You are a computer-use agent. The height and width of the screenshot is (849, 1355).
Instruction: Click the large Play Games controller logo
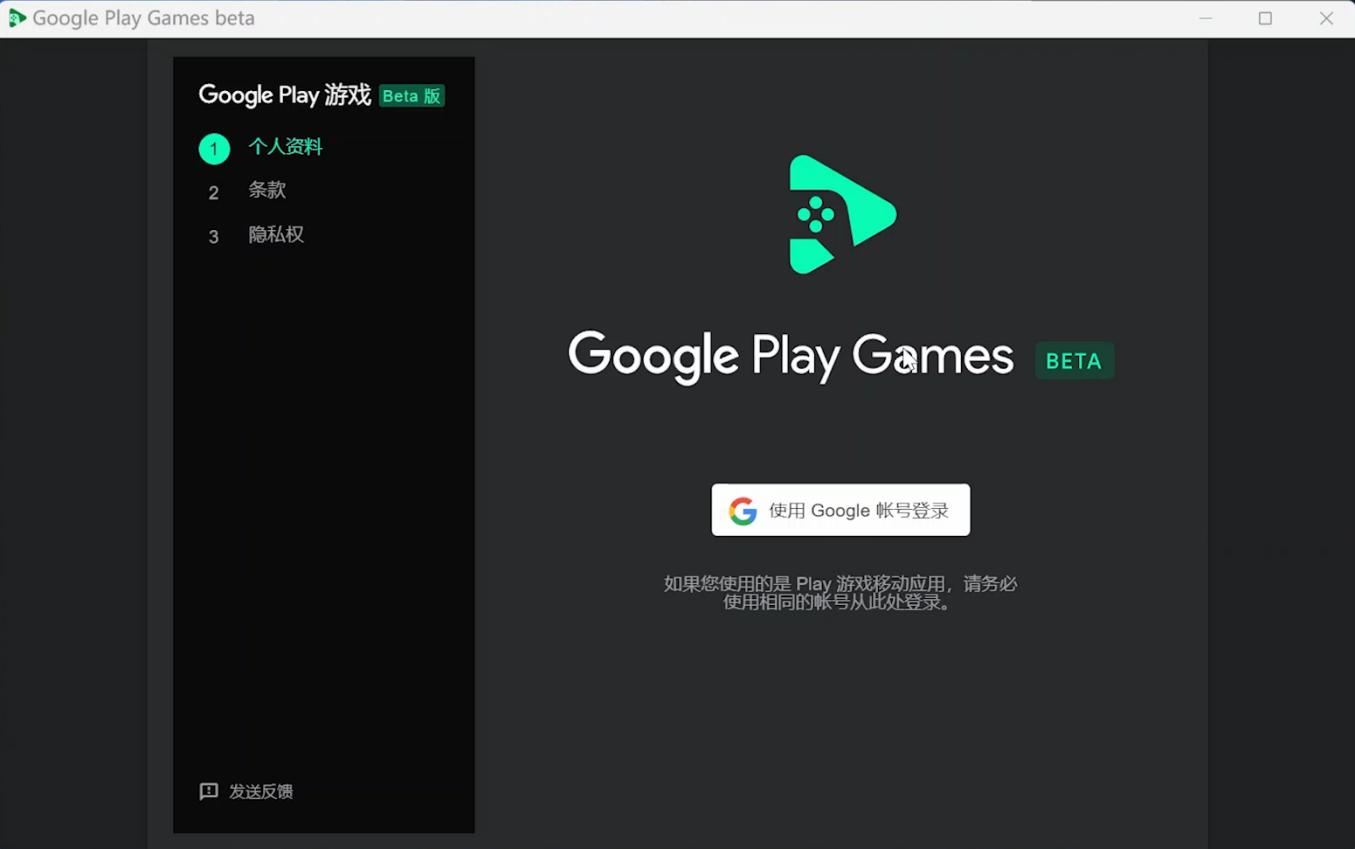pos(842,214)
